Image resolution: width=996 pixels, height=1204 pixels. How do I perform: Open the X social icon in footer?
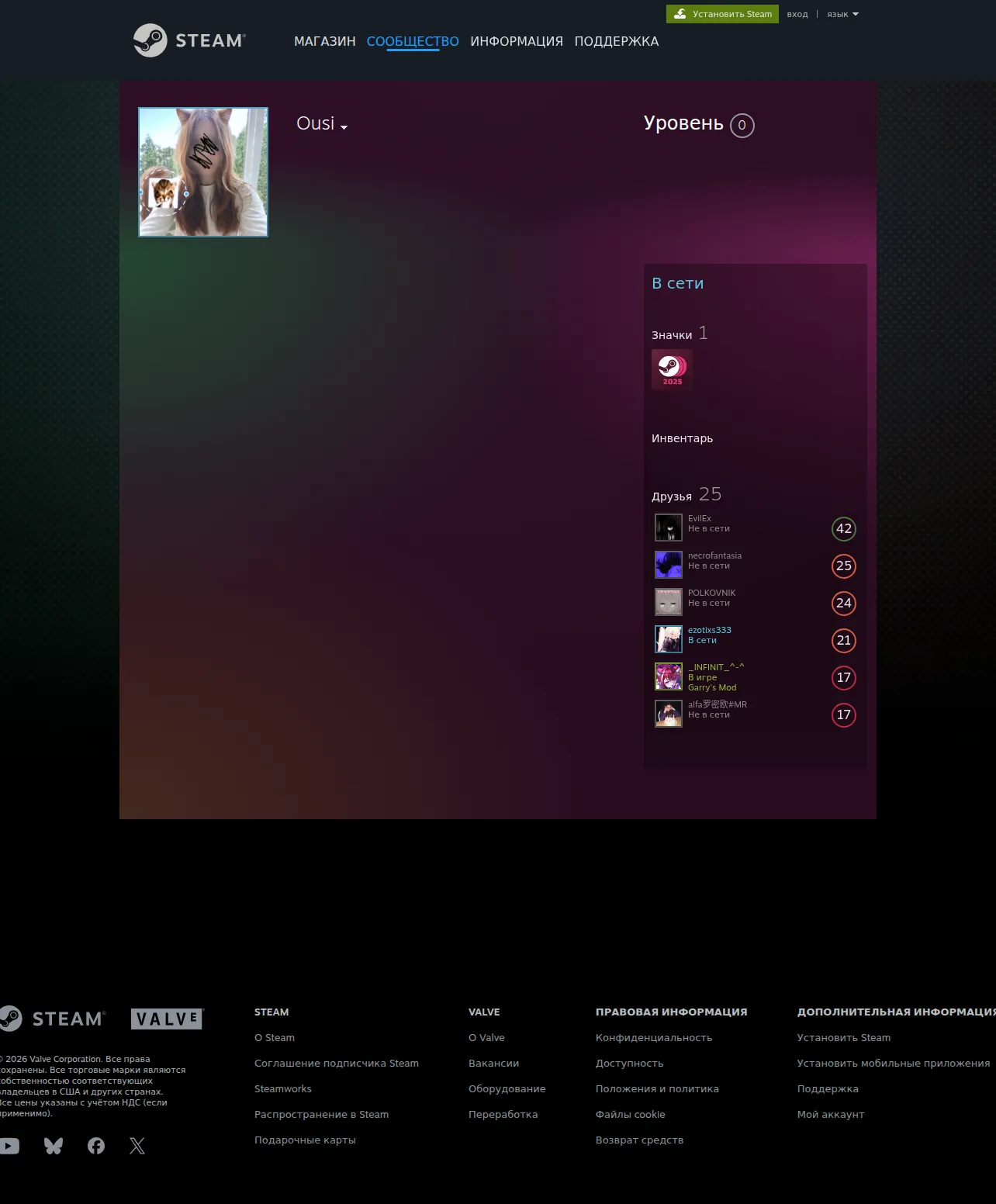pos(137,1146)
